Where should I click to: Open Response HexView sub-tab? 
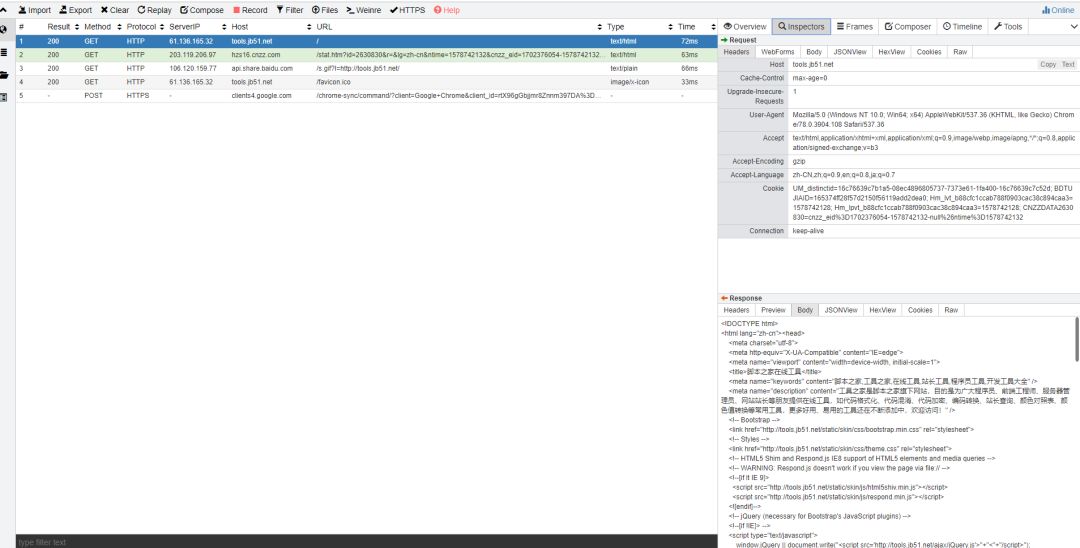click(x=882, y=310)
